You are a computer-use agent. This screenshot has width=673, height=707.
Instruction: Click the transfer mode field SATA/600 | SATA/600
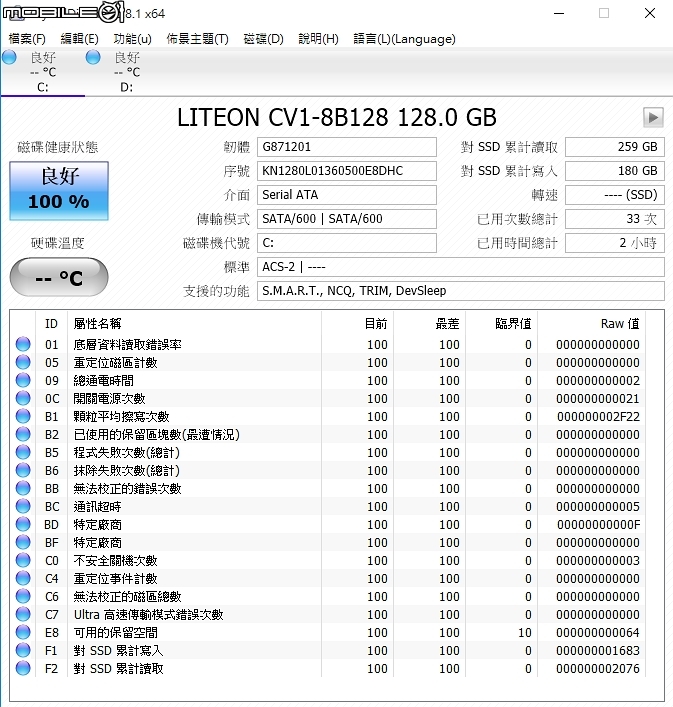click(x=347, y=219)
